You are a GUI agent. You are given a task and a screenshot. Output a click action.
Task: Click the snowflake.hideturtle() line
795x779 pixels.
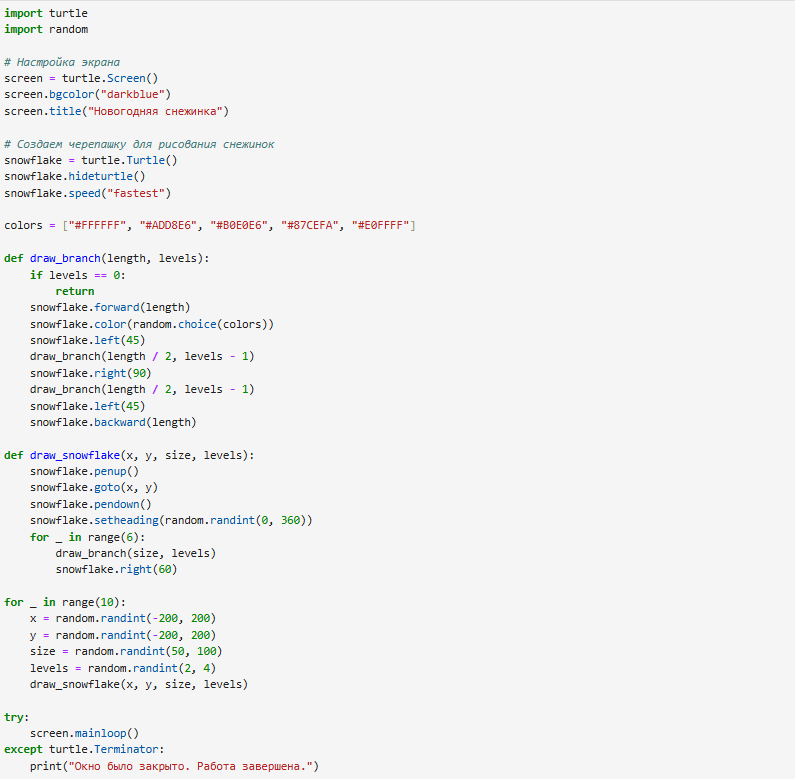click(75, 176)
